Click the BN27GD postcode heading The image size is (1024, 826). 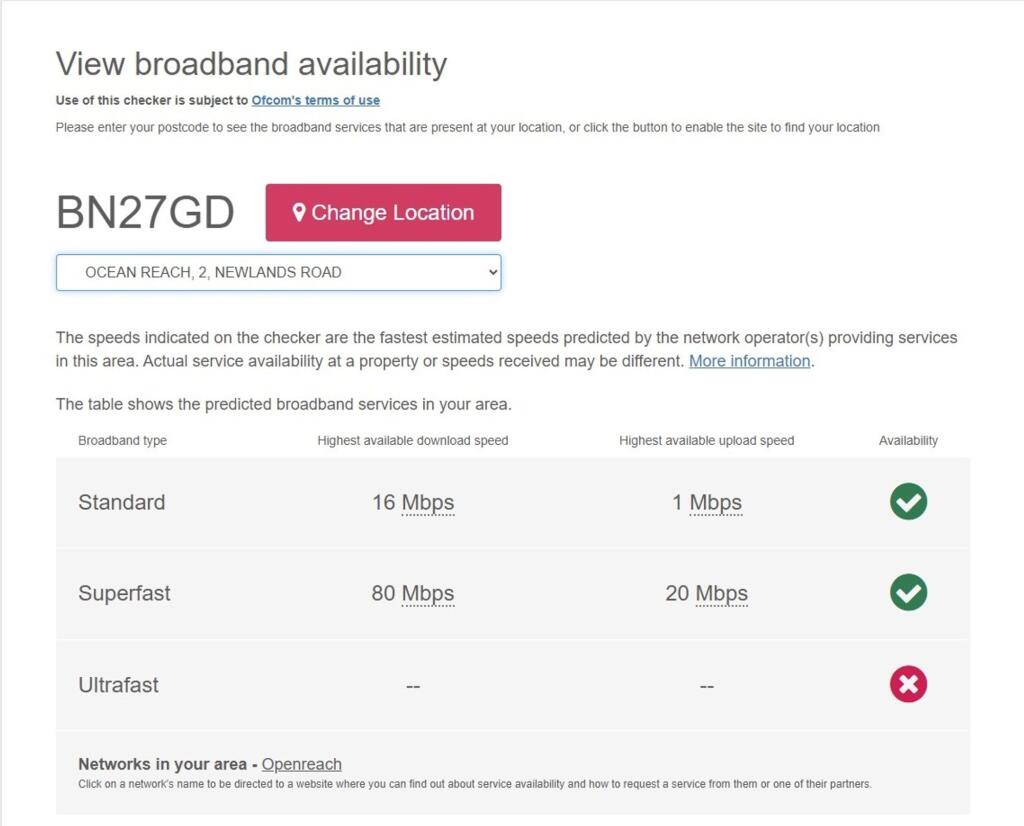point(145,212)
